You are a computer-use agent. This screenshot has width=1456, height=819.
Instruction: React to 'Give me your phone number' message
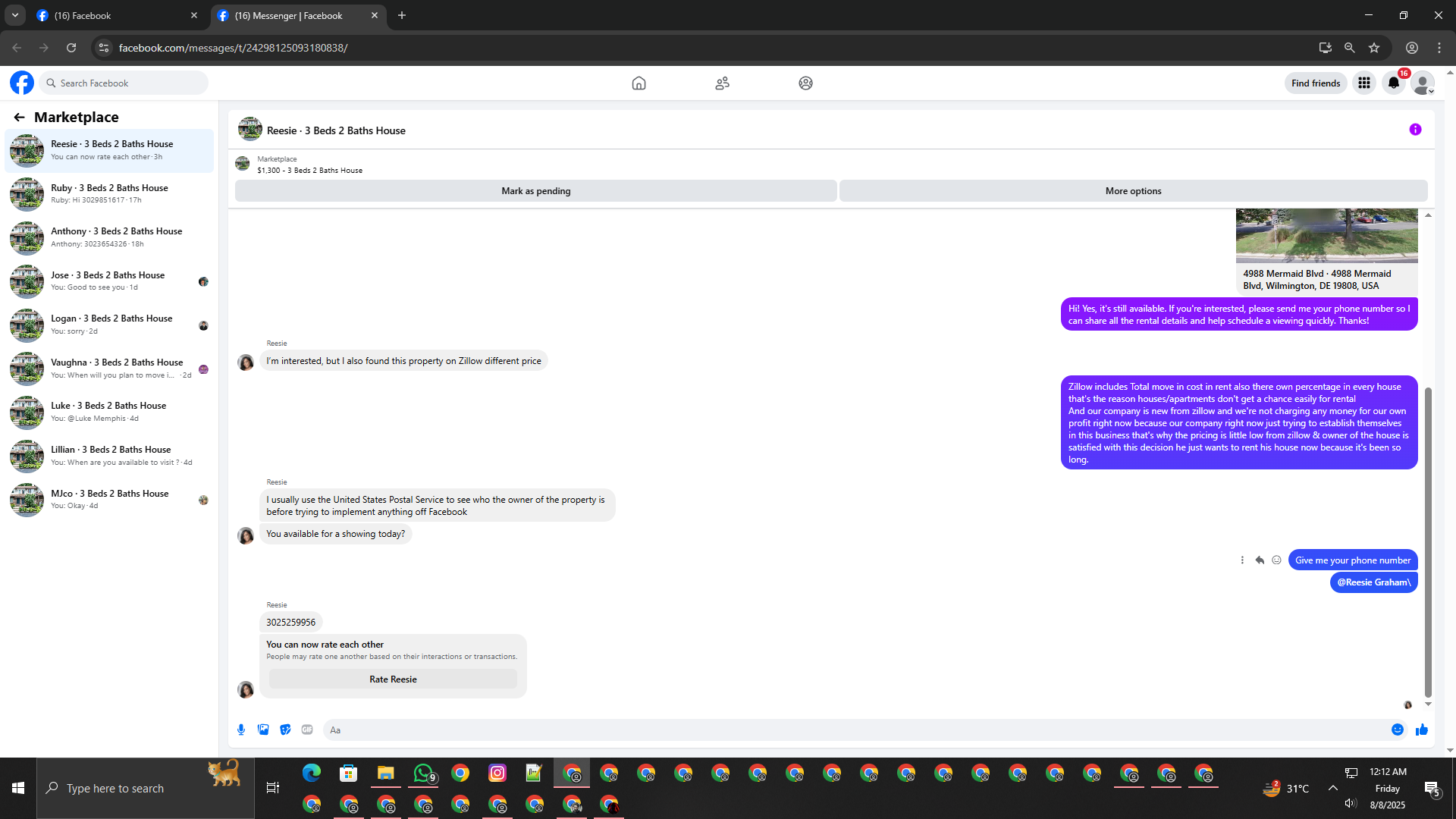[x=1277, y=560]
